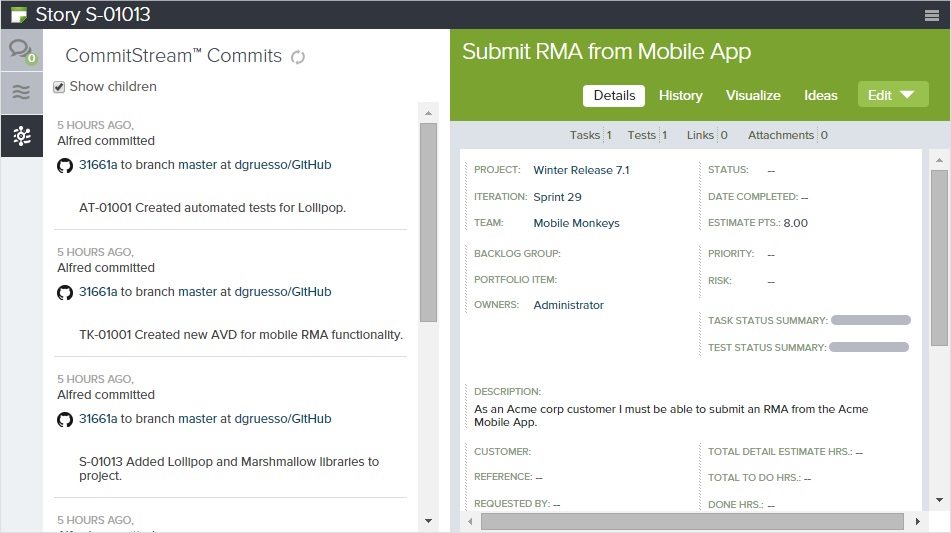The height and width of the screenshot is (533, 951).
Task: Jump to the Attachments section
Action: click(787, 135)
